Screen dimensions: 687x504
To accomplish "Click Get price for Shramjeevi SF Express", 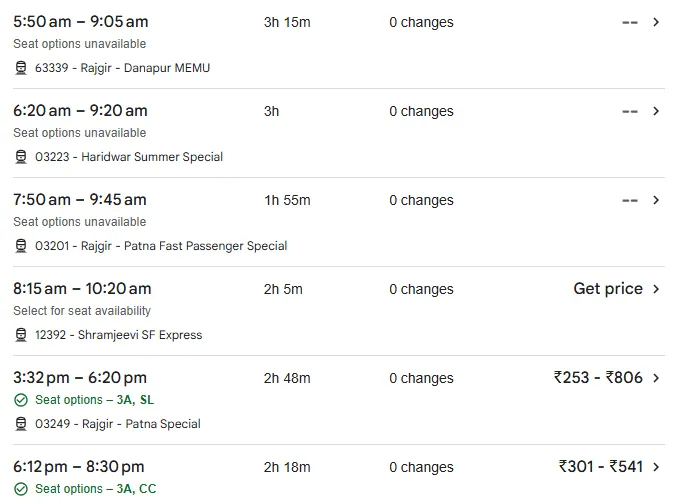I will click(608, 289).
